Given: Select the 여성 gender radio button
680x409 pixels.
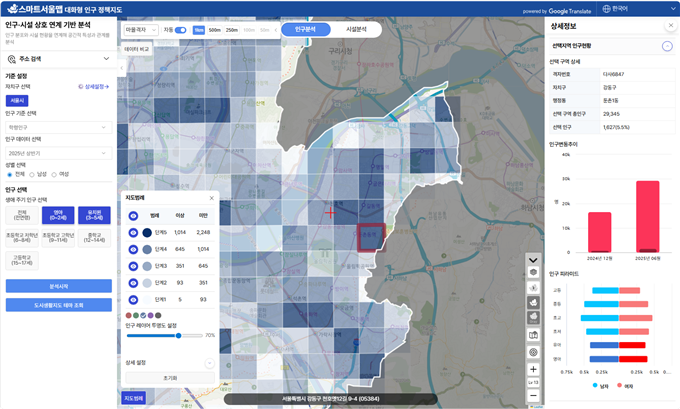Looking at the screenshot, I should pos(59,174).
